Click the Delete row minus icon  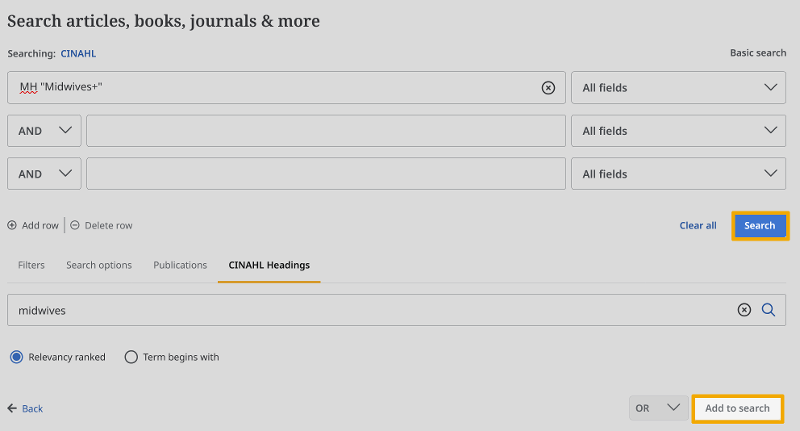pyautogui.click(x=74, y=225)
